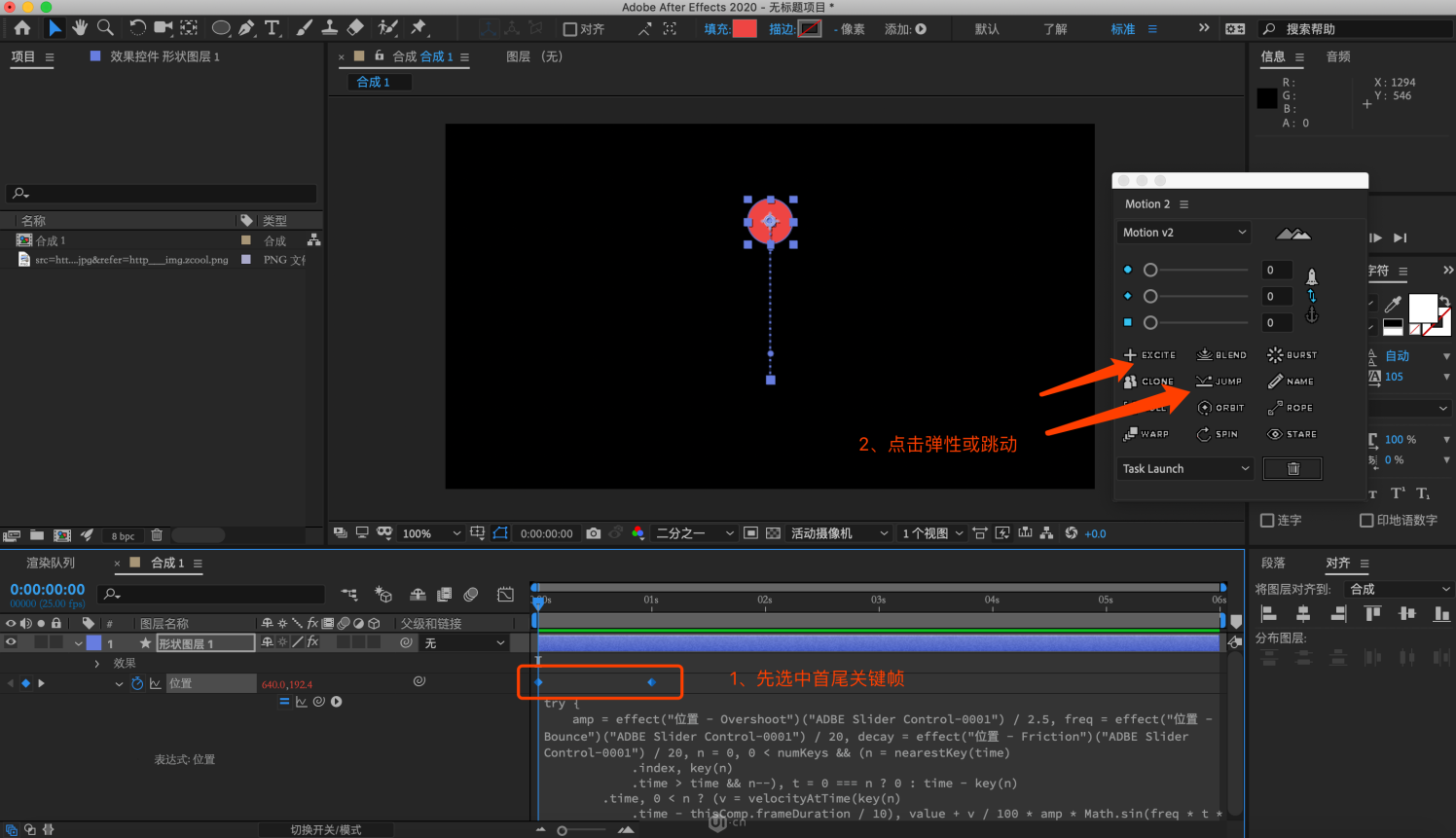Toggle shy switch on 形状图层 1

[x=268, y=642]
